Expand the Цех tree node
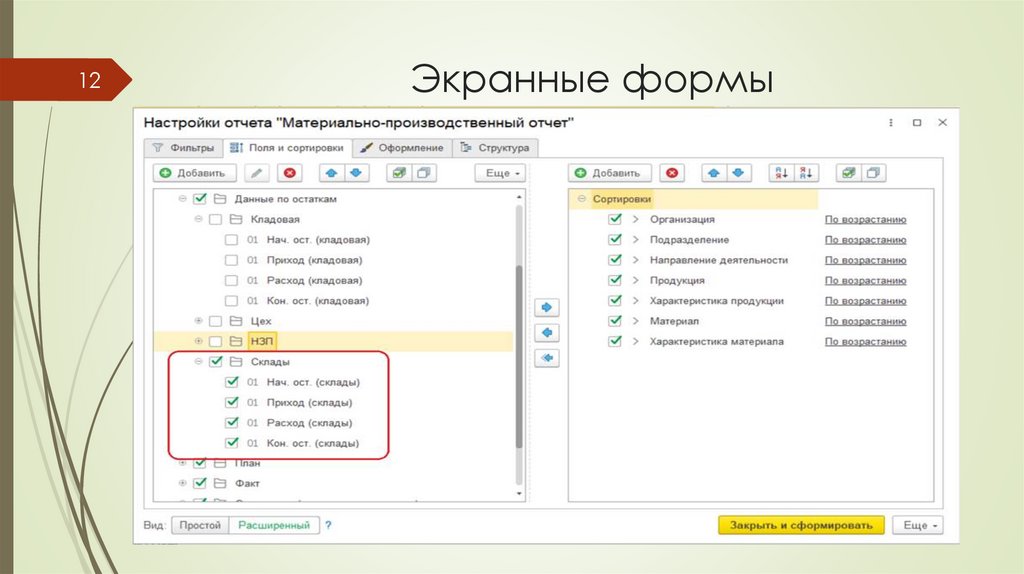Image resolution: width=1024 pixels, height=574 pixels. pos(198,321)
